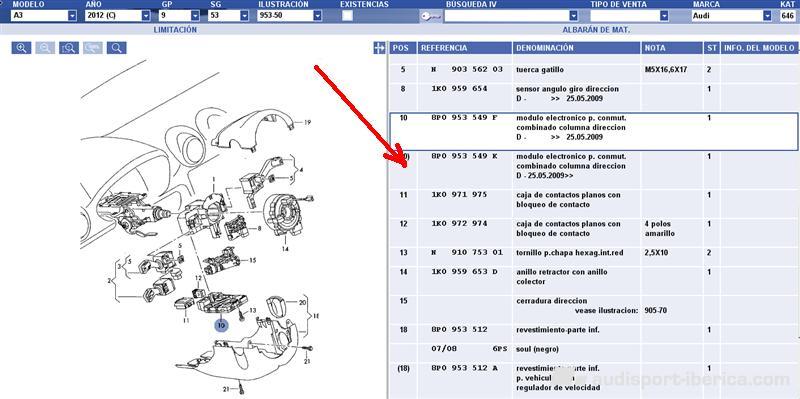Click the zoom in magnifier icon
The width and height of the screenshot is (800, 399).
[x=21, y=48]
